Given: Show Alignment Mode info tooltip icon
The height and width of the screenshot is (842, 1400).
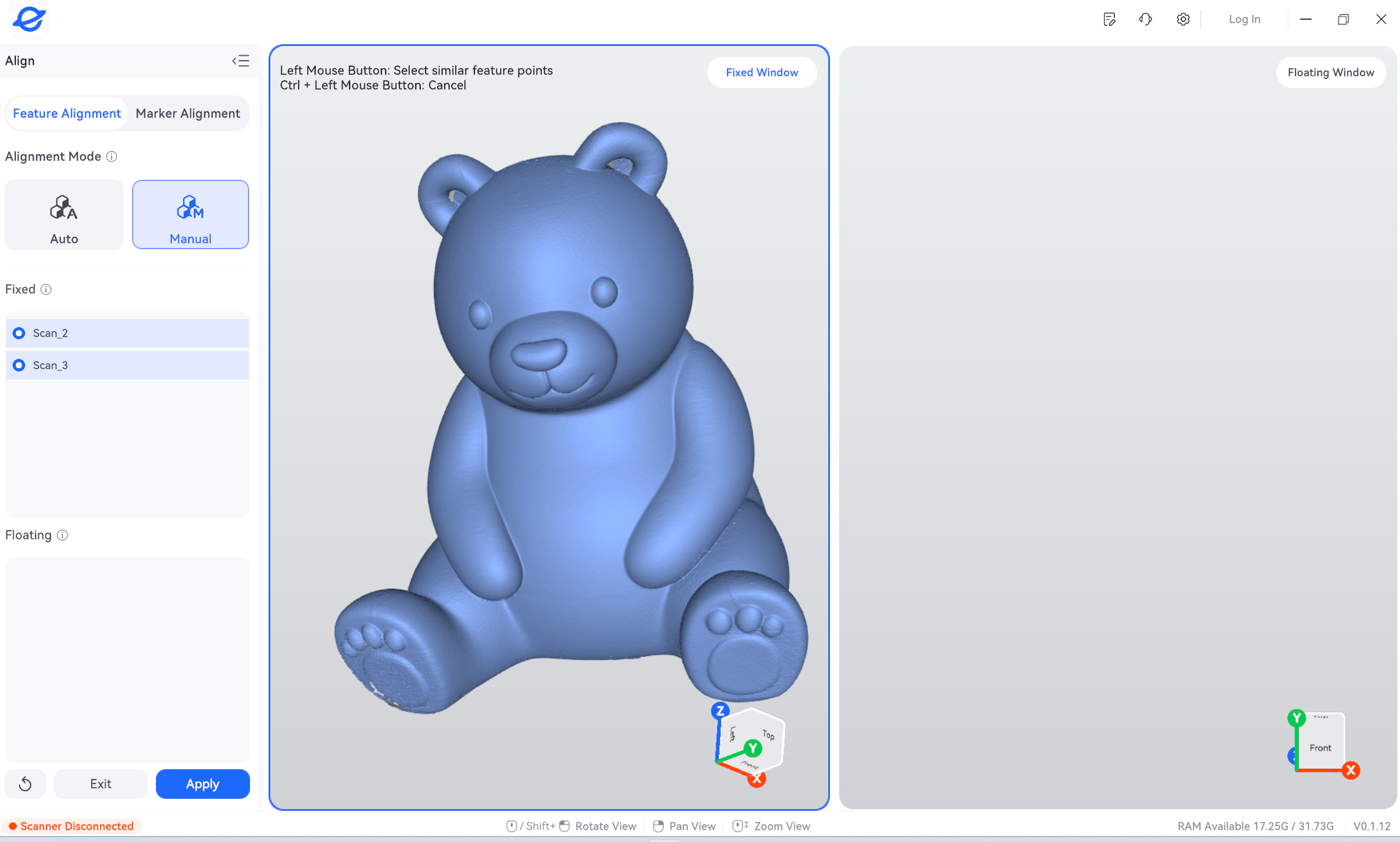Looking at the screenshot, I should click(x=112, y=156).
